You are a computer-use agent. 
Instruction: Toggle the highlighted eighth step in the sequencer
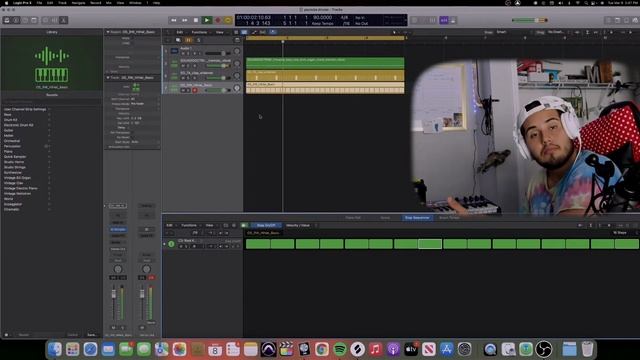click(430, 244)
